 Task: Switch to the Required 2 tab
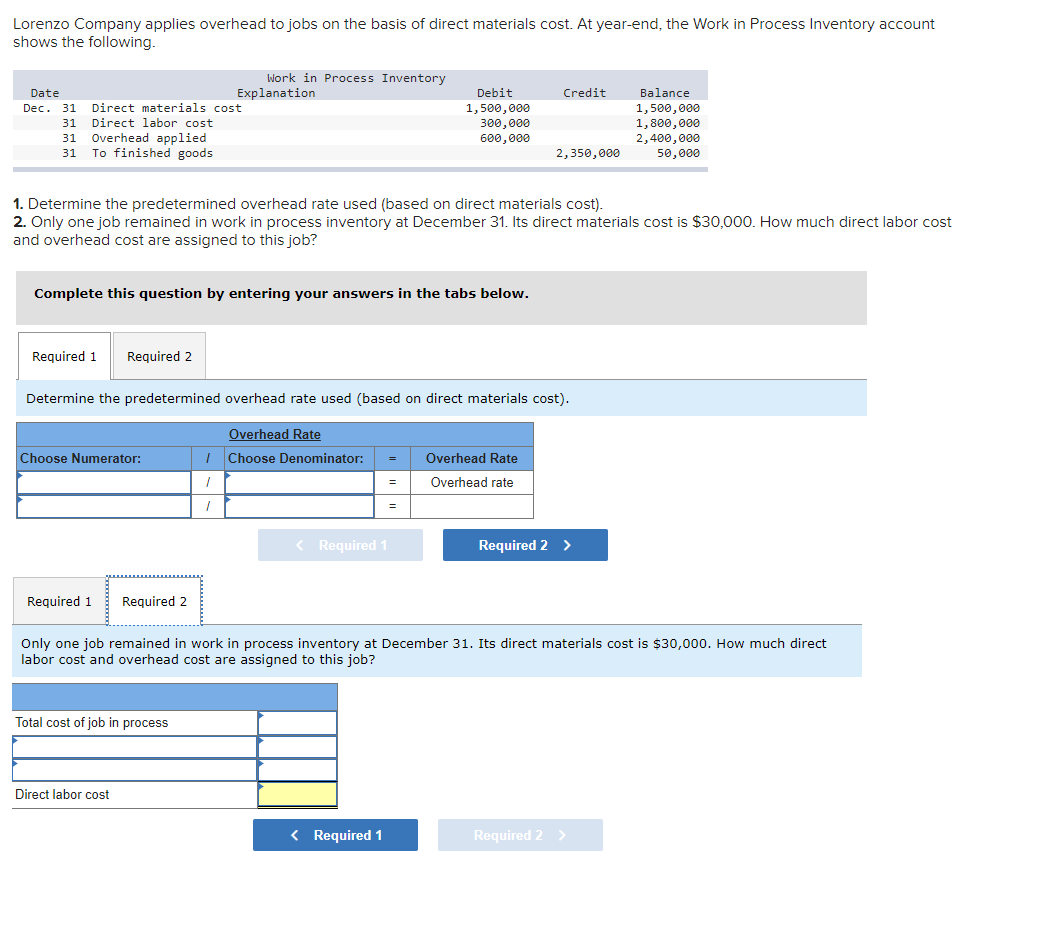pyautogui.click(x=158, y=356)
